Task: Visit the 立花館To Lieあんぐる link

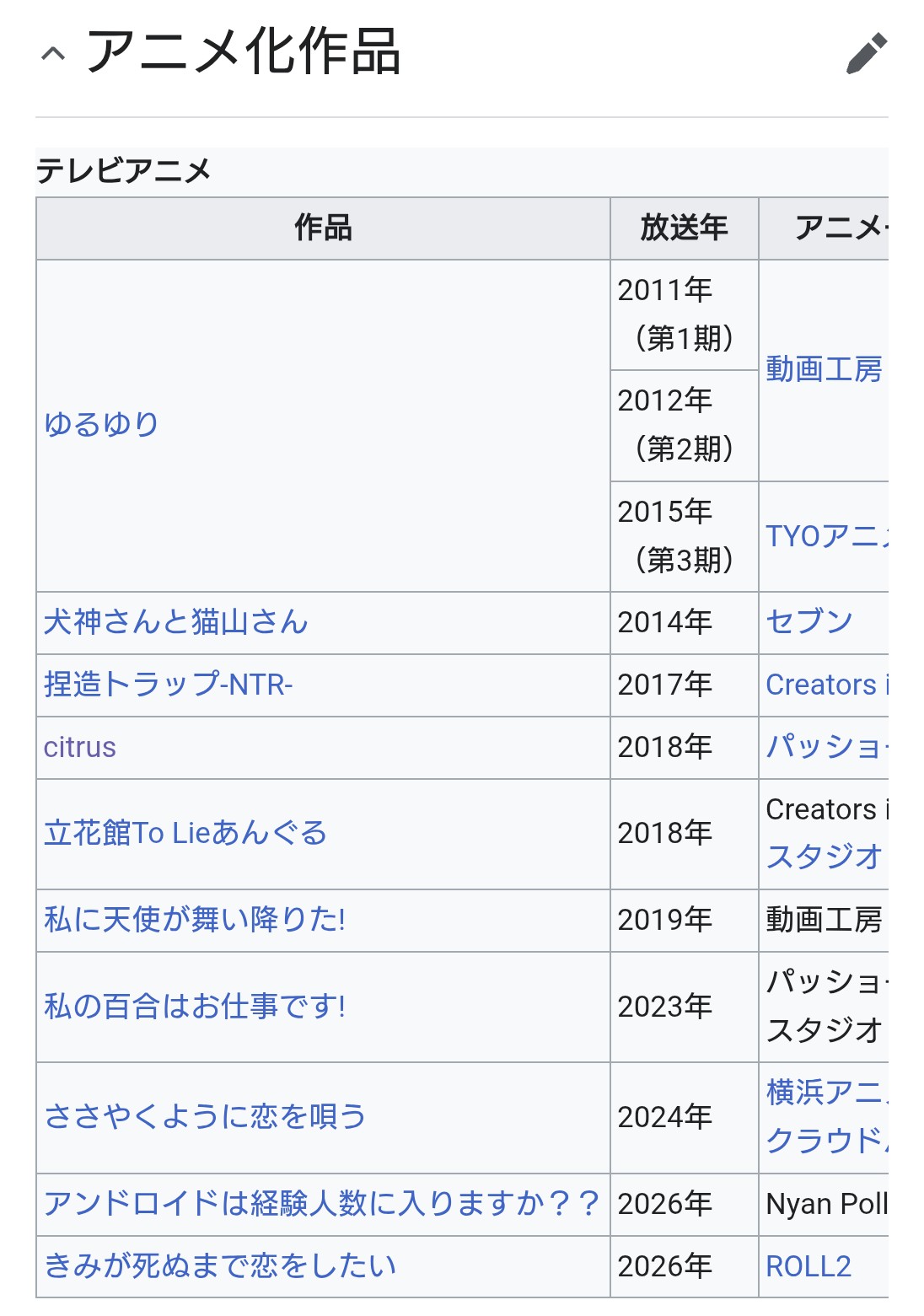Action: tap(185, 833)
